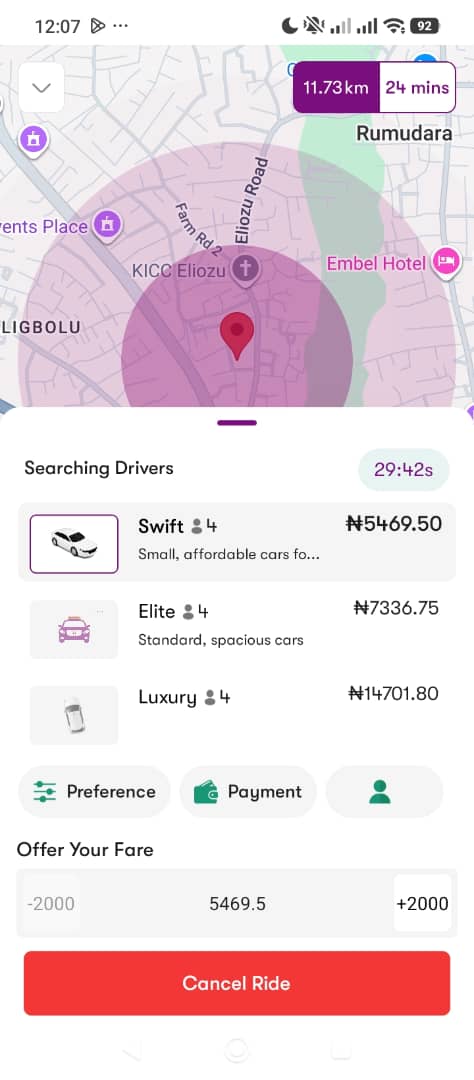Increase fare with the +2000 button

(422, 903)
